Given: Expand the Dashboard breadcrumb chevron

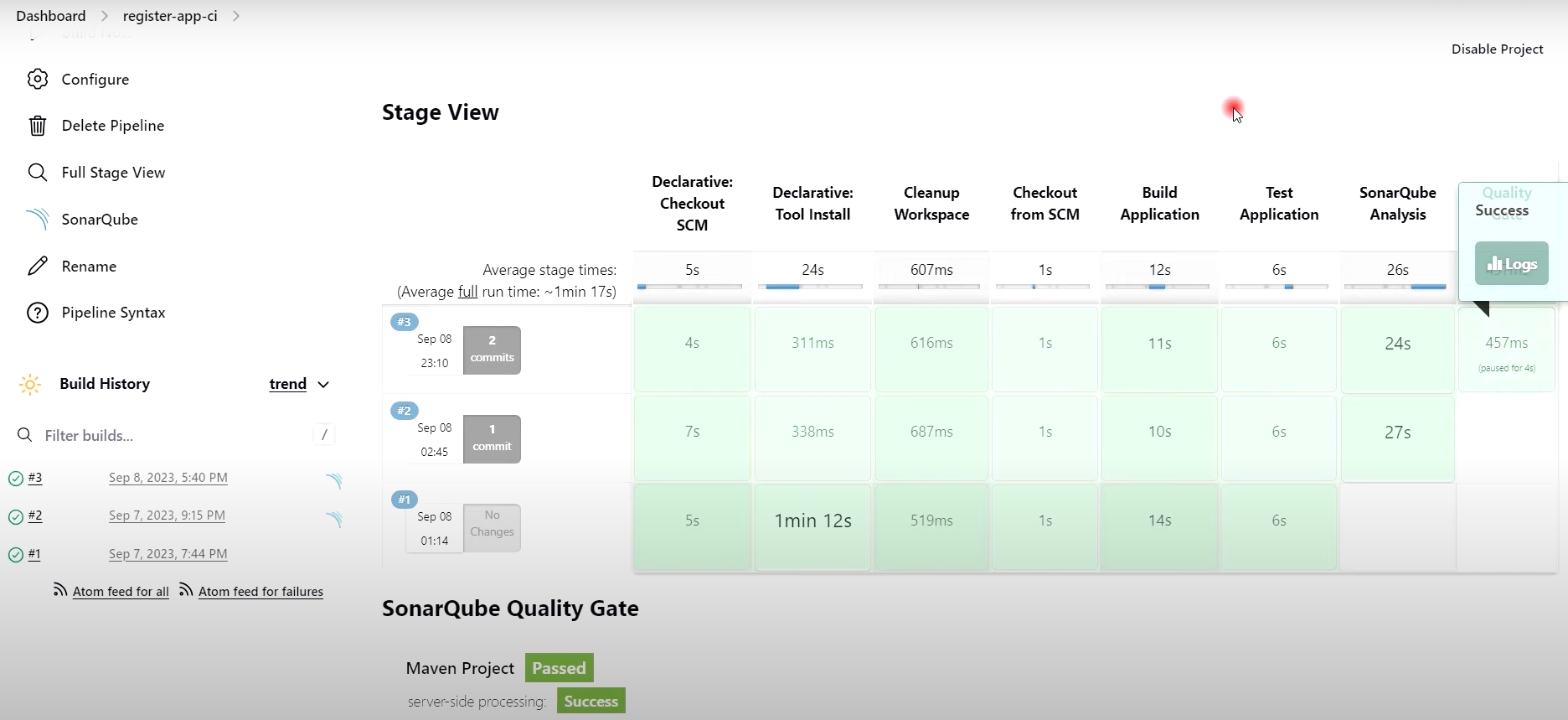Looking at the screenshot, I should [105, 16].
